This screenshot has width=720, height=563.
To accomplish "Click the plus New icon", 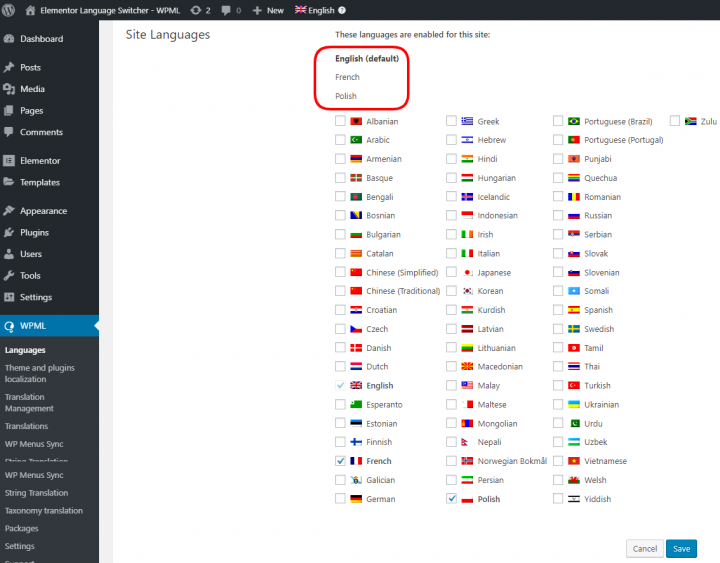I will click(x=257, y=10).
